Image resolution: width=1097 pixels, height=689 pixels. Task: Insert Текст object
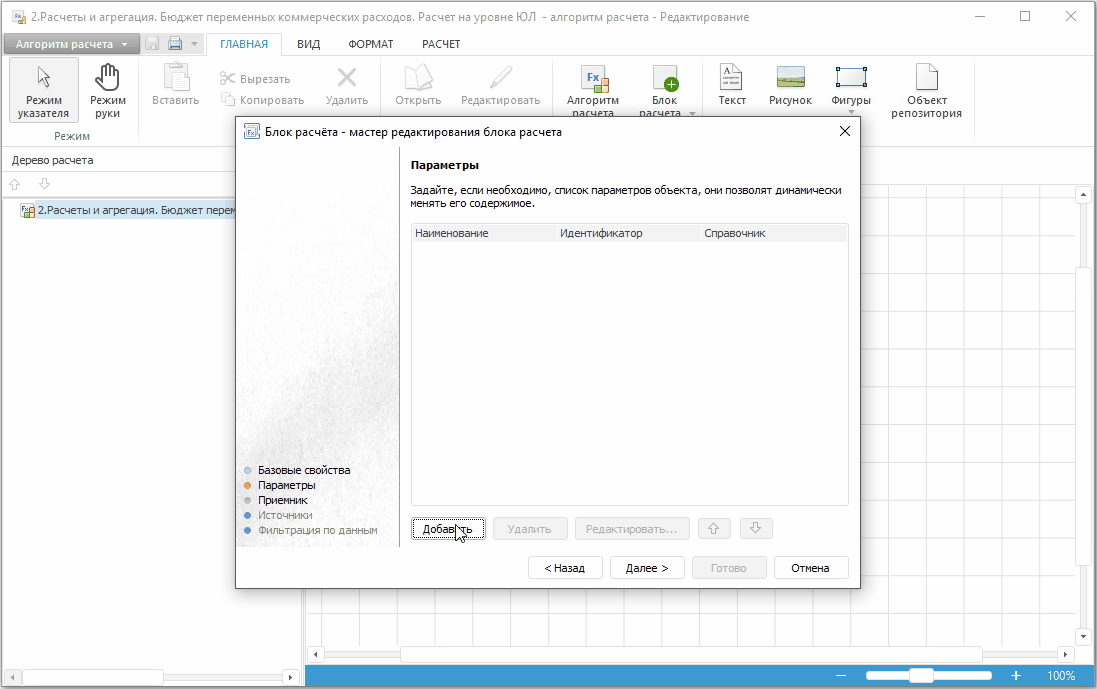(x=732, y=85)
